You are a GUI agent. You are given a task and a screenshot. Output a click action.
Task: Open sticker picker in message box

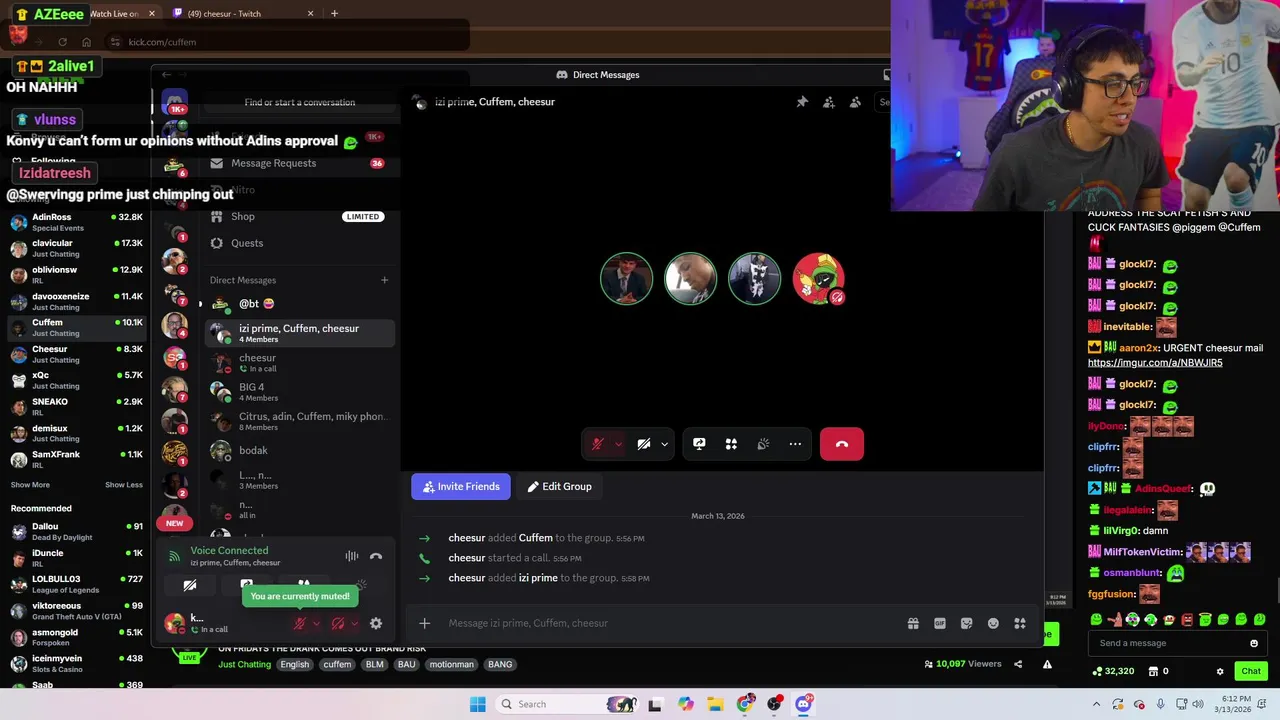(966, 623)
